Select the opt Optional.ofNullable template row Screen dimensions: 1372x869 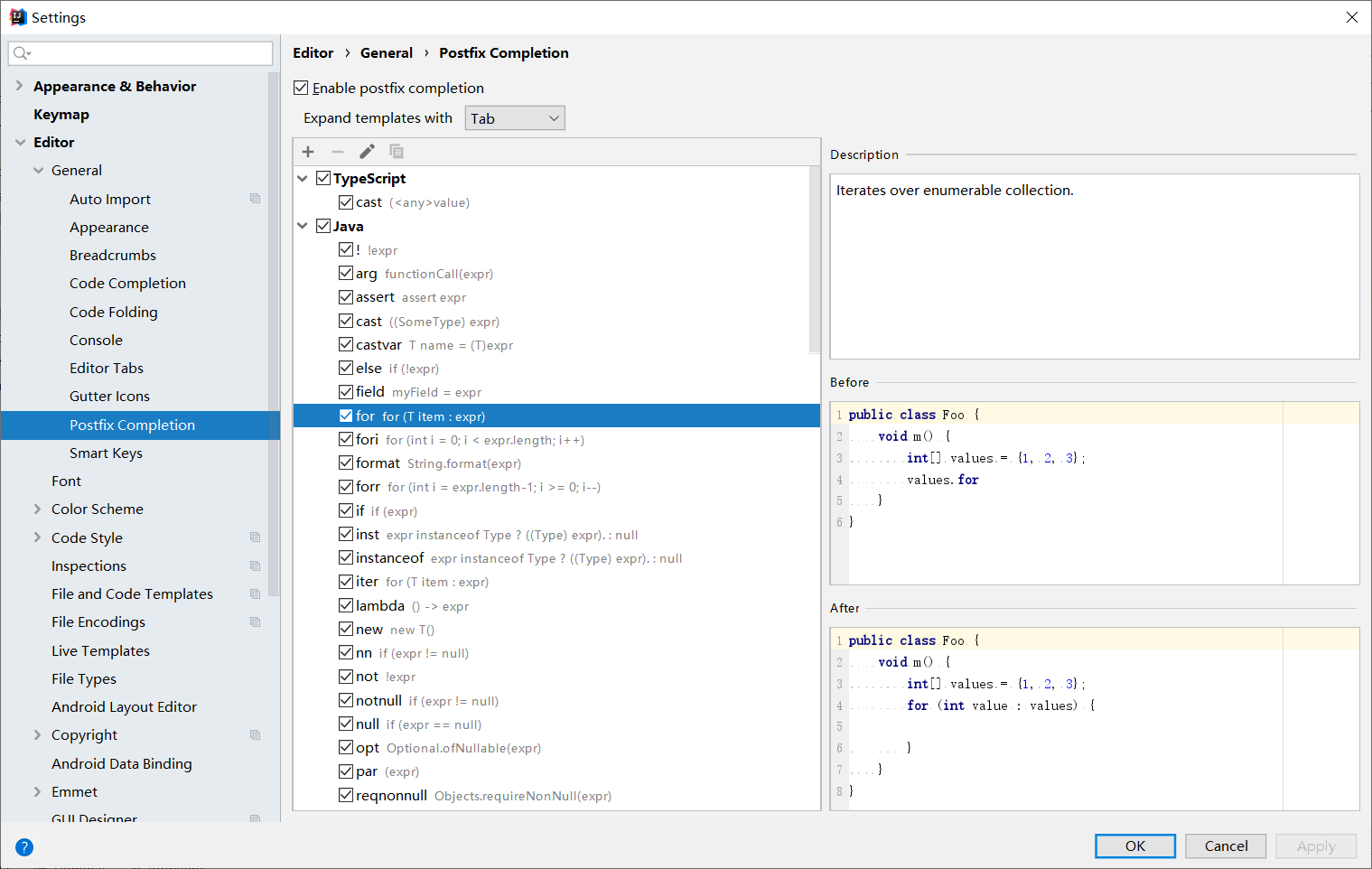point(556,748)
